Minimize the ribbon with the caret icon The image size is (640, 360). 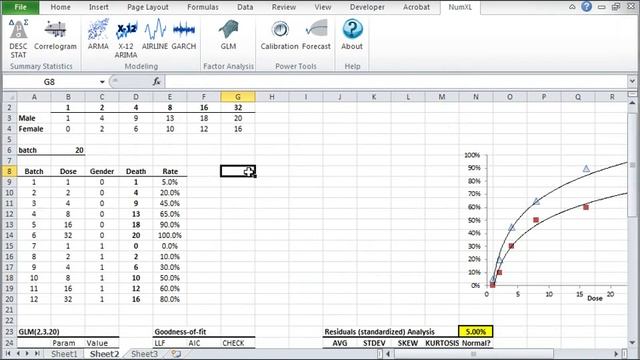[572, 7]
